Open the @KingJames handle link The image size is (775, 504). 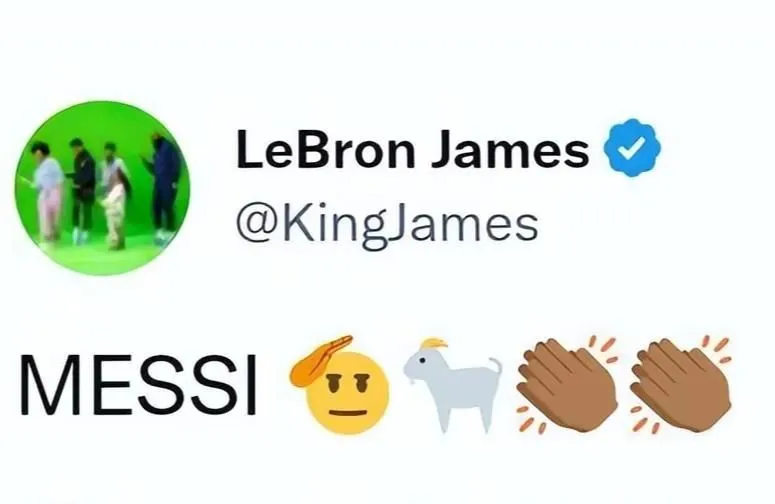[387, 226]
